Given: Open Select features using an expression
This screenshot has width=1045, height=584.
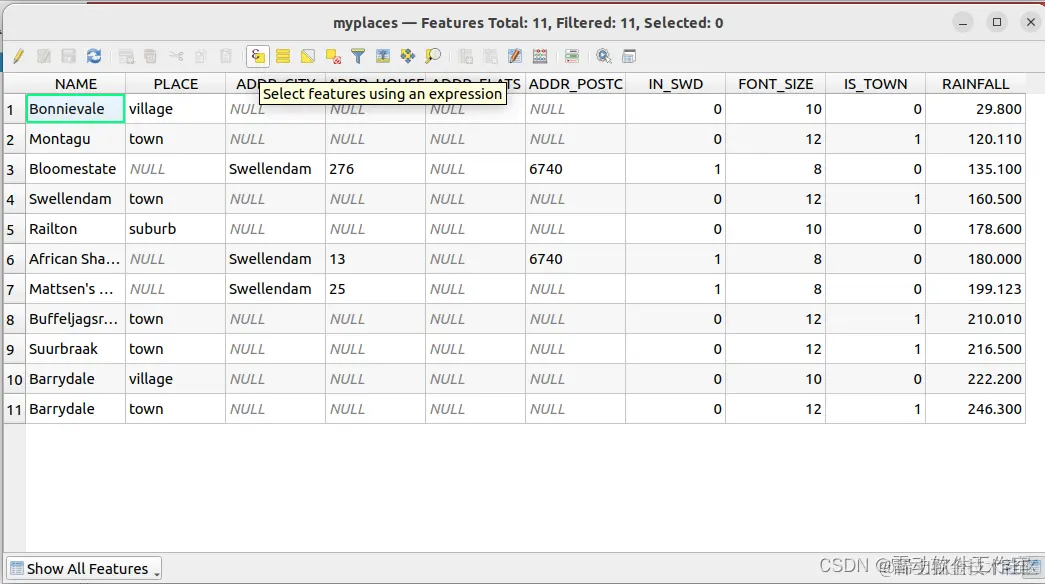Looking at the screenshot, I should tap(258, 57).
